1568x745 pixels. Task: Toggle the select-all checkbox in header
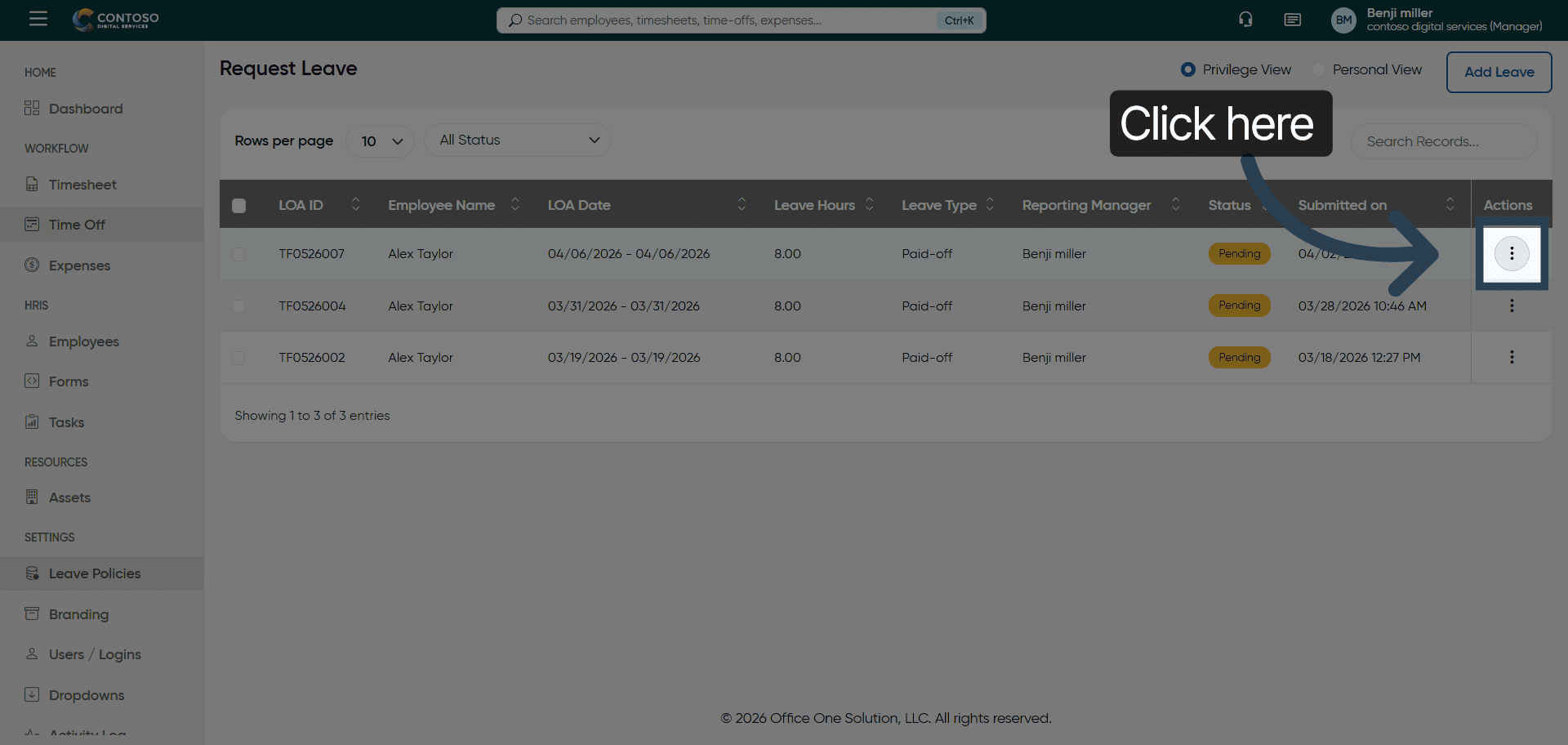(238, 206)
